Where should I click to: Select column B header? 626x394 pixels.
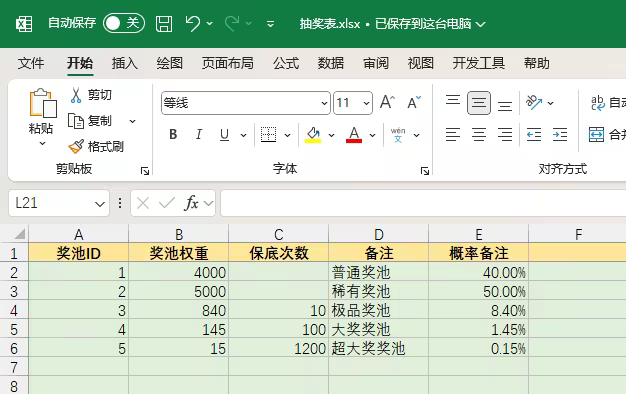pos(179,234)
